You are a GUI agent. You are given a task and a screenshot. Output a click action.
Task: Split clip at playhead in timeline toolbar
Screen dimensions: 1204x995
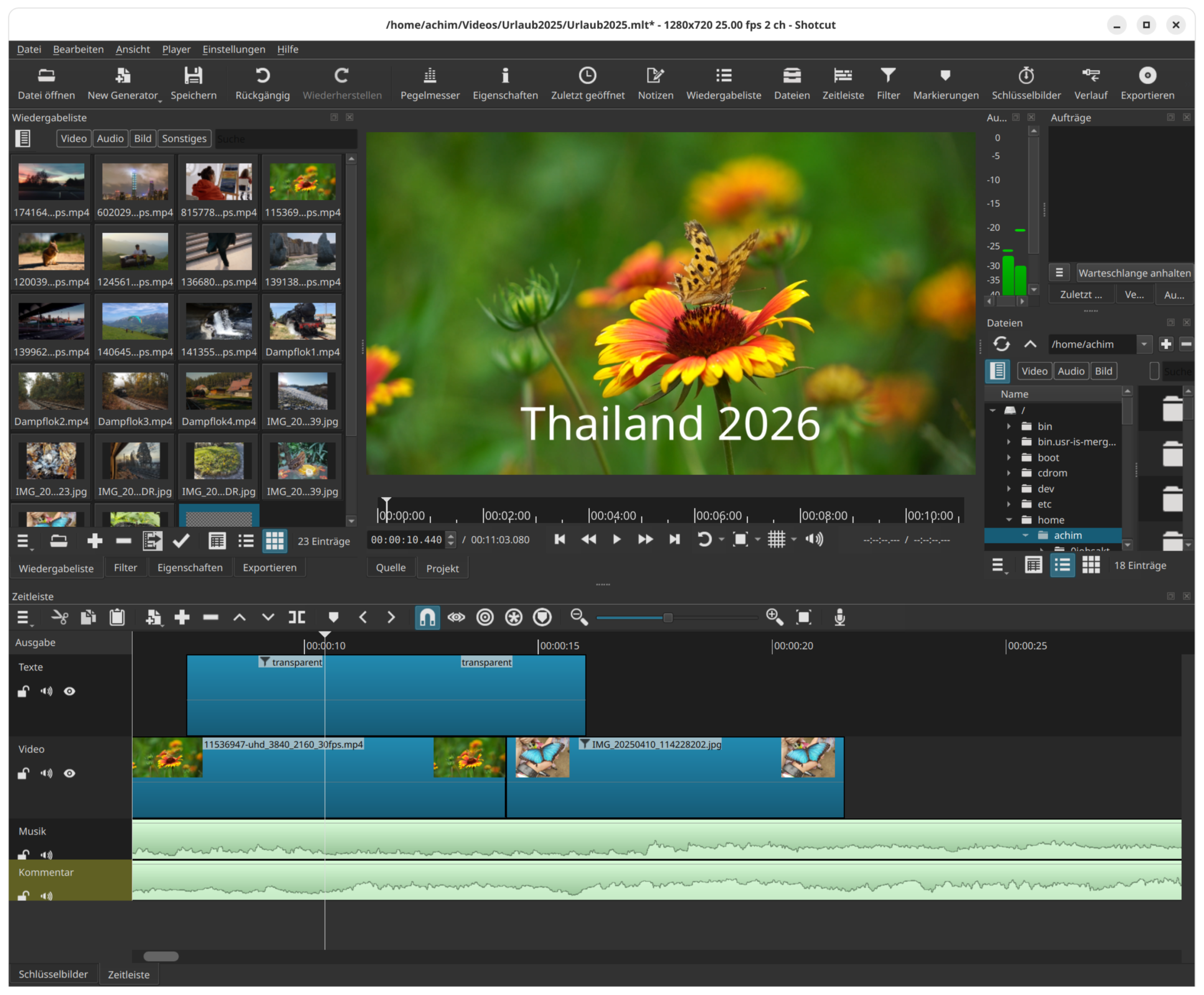pos(297,617)
